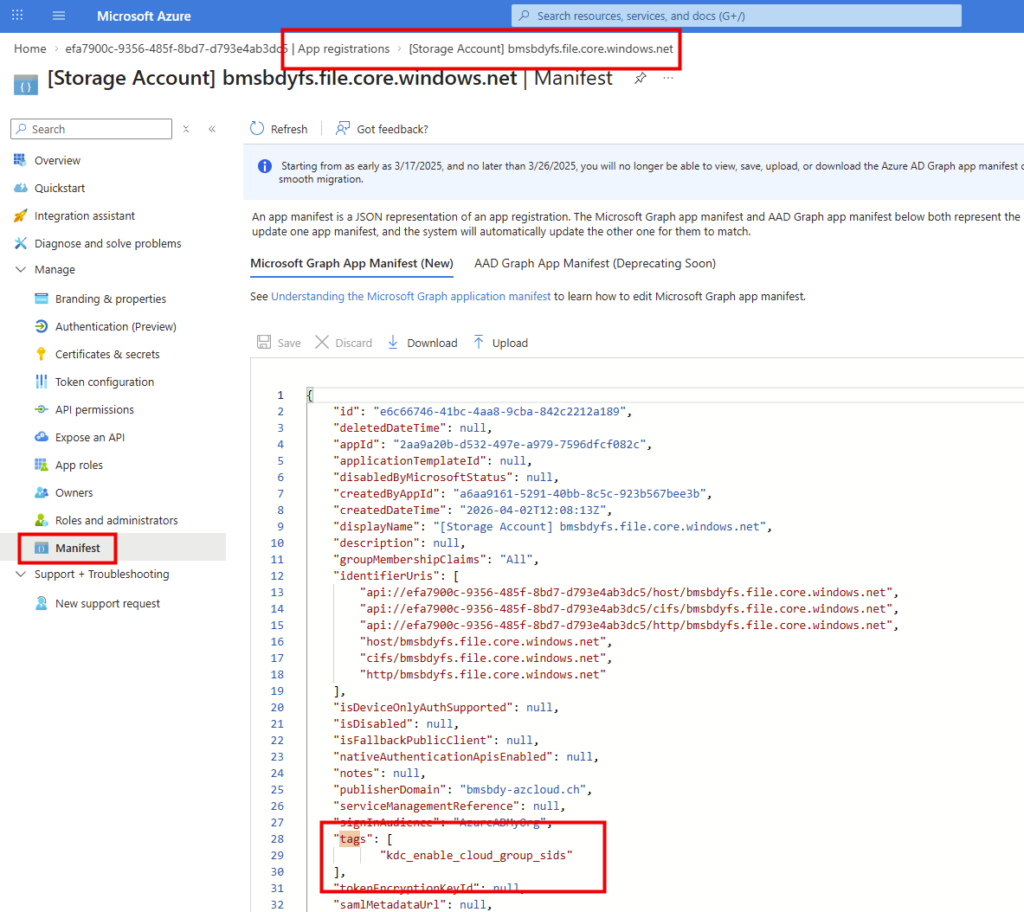Screen dimensions: 1024x912
Task: Select the Token configuration menu item
Action: tap(104, 382)
